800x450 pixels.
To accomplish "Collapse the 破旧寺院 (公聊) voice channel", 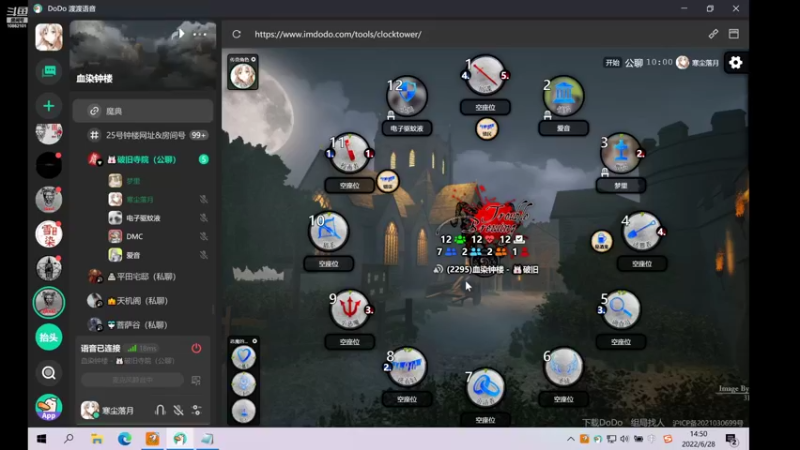I will (x=143, y=160).
